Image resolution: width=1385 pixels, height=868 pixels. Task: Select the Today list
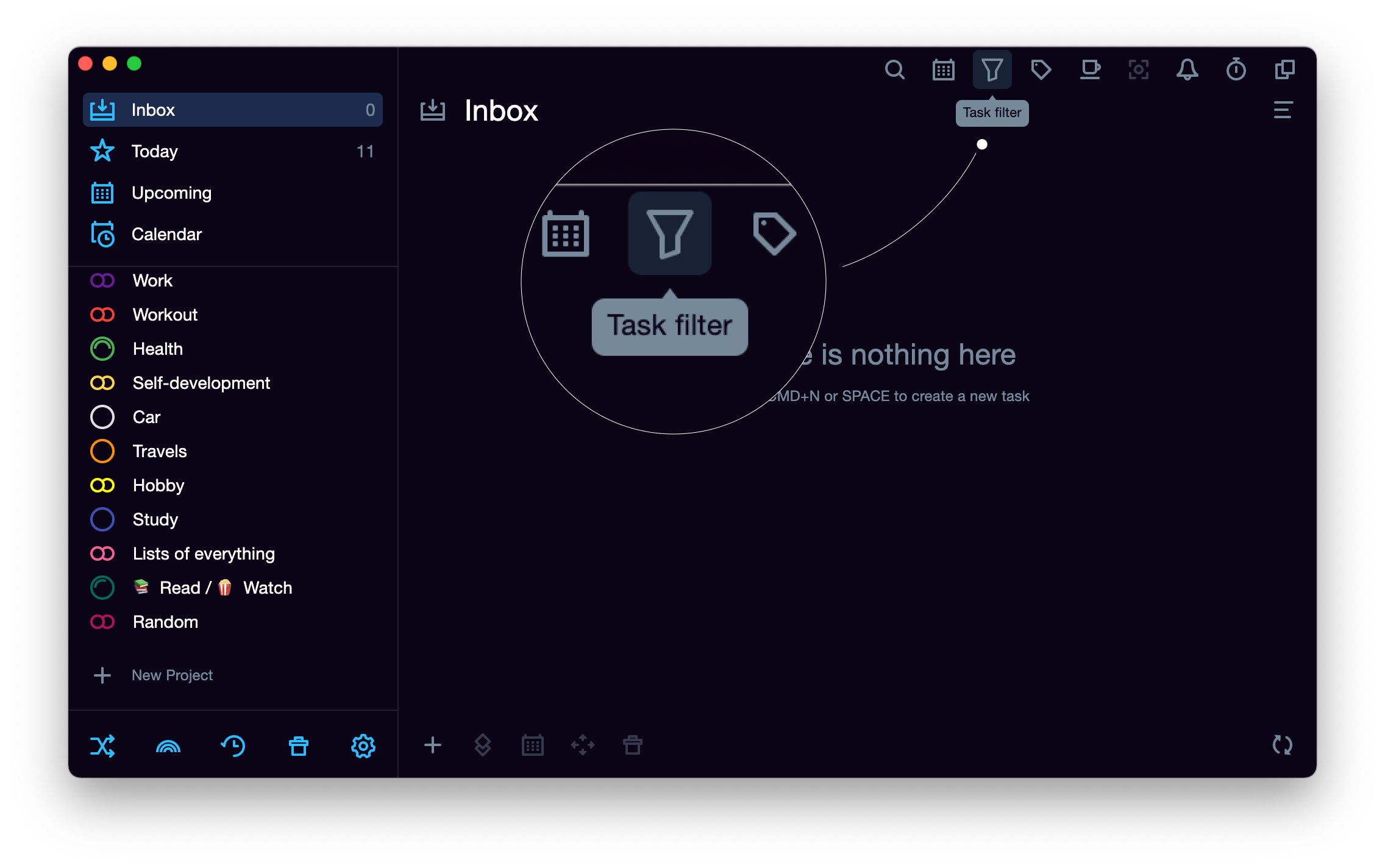(x=155, y=151)
